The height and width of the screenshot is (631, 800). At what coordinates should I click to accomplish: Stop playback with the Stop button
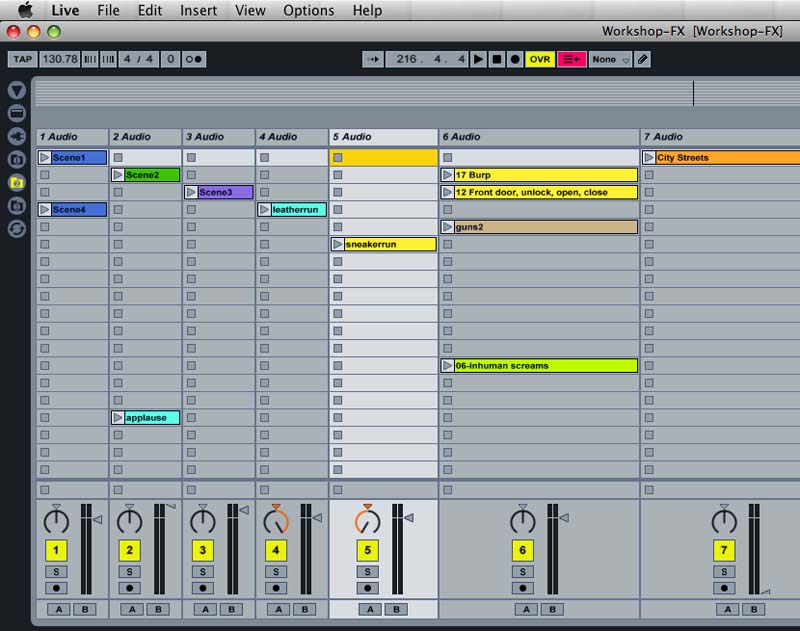496,59
